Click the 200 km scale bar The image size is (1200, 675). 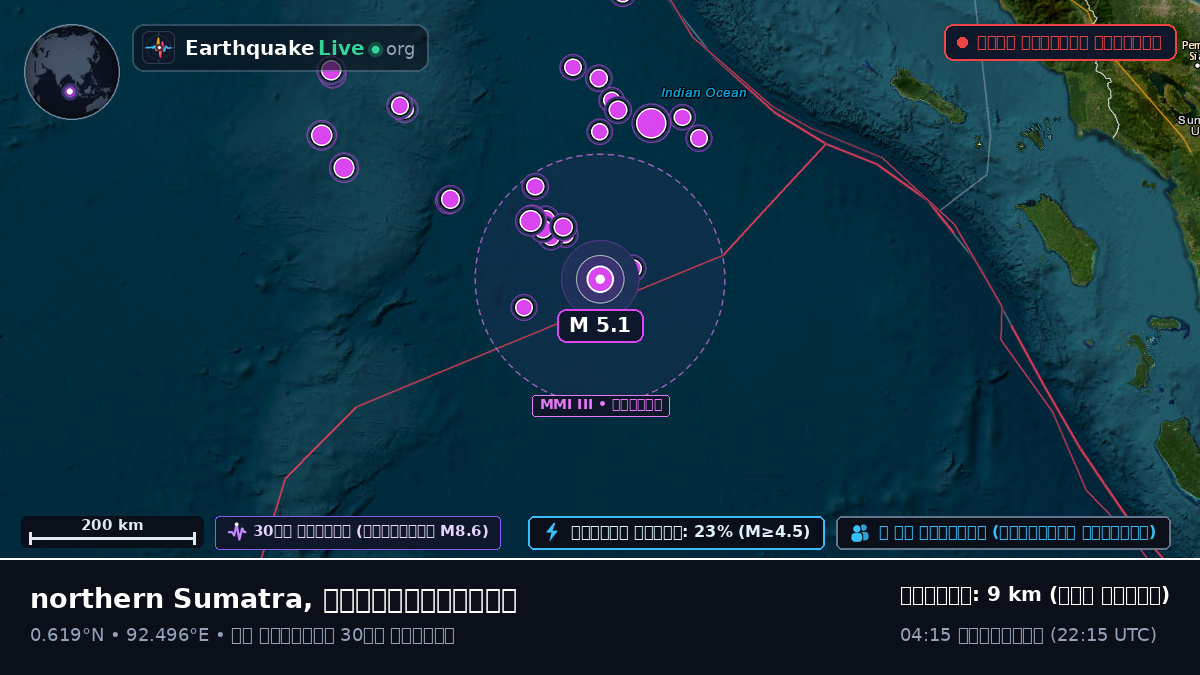[x=112, y=532]
